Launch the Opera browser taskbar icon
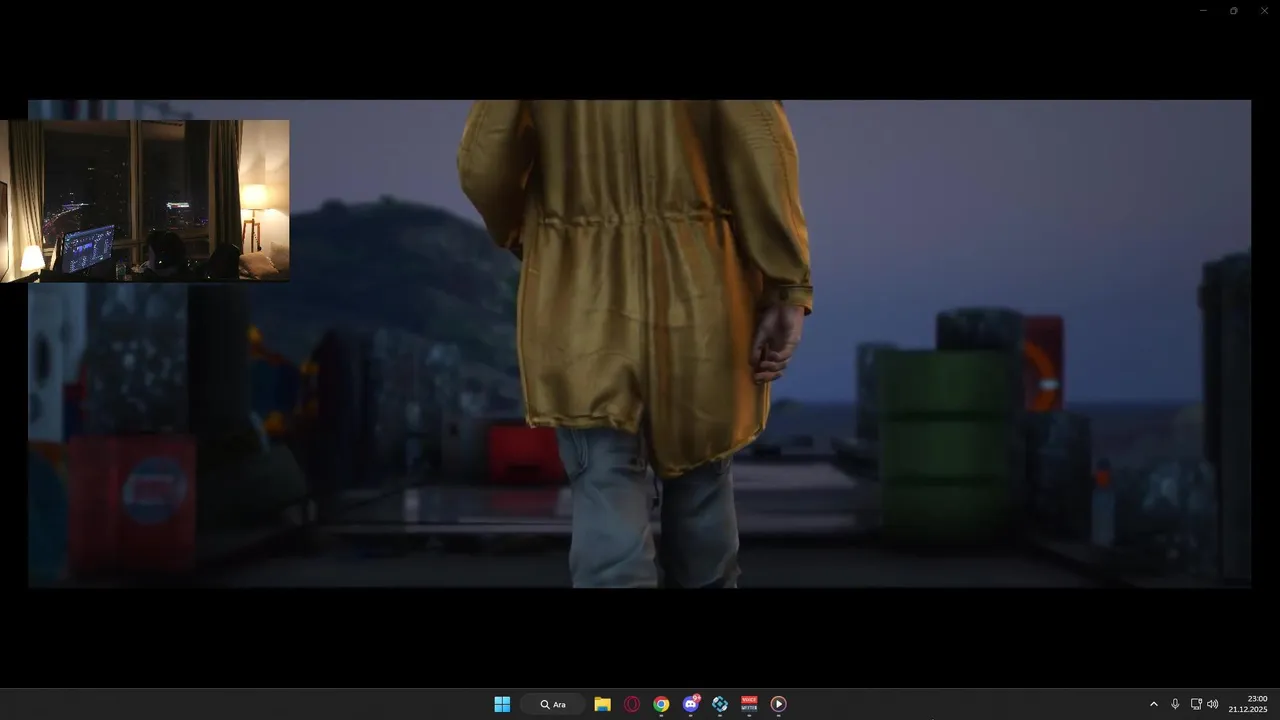Image resolution: width=1280 pixels, height=720 pixels. pyautogui.click(x=632, y=704)
